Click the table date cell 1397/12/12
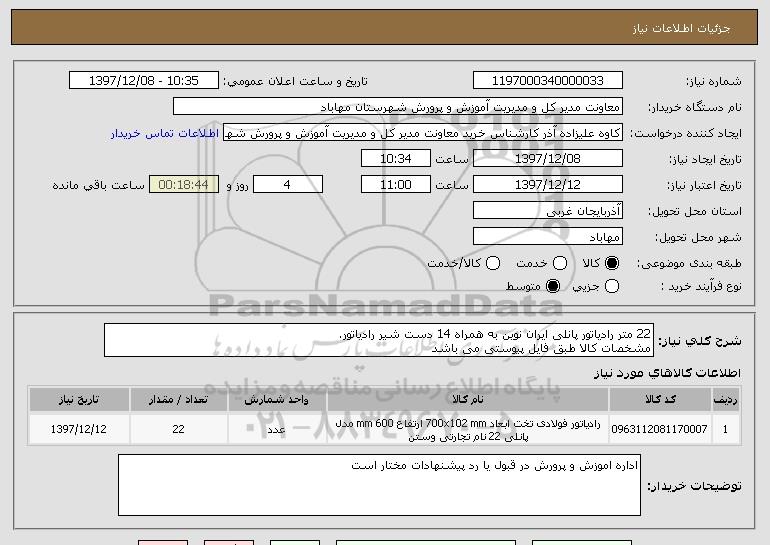This screenshot has height=545, width=770. (x=79, y=429)
